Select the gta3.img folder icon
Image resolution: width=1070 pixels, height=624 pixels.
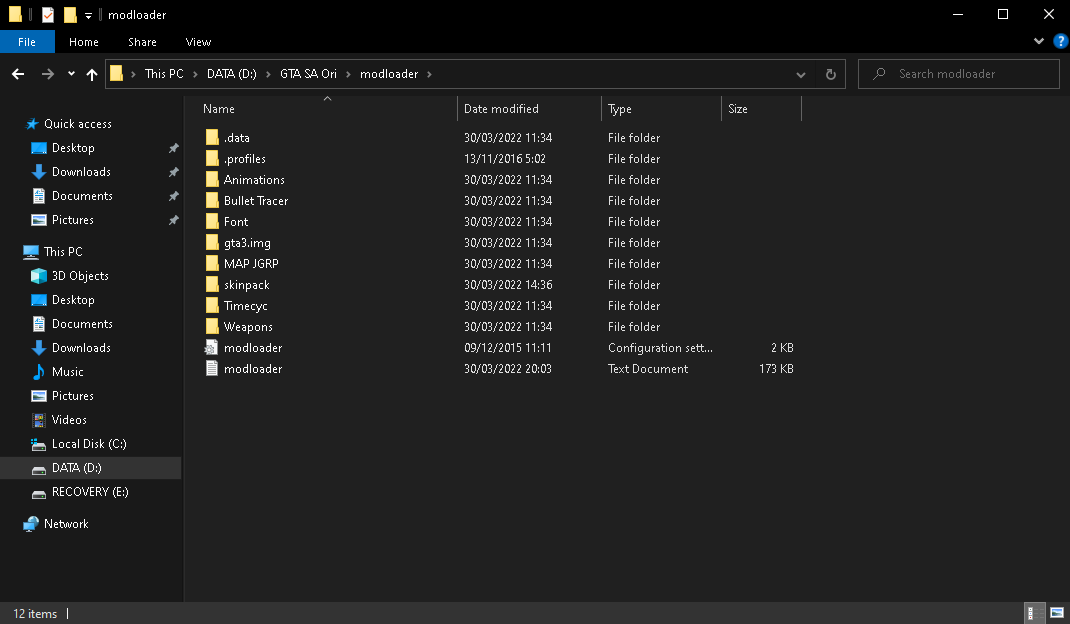tap(212, 242)
